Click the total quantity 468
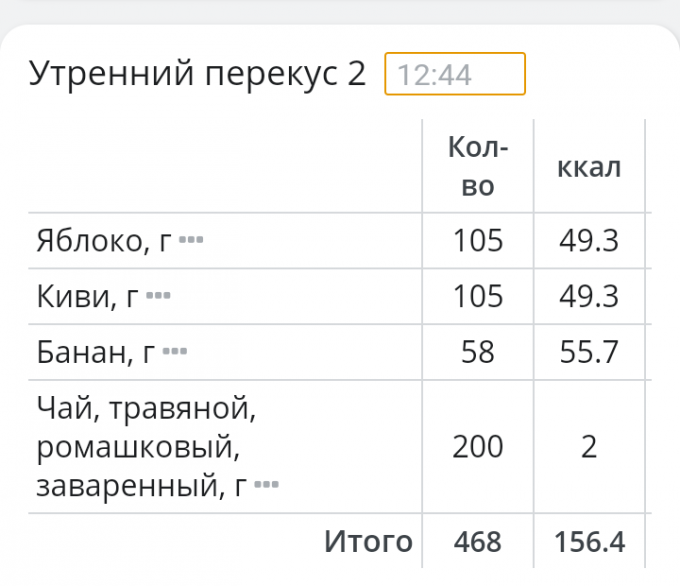680x586 pixels. [x=478, y=541]
